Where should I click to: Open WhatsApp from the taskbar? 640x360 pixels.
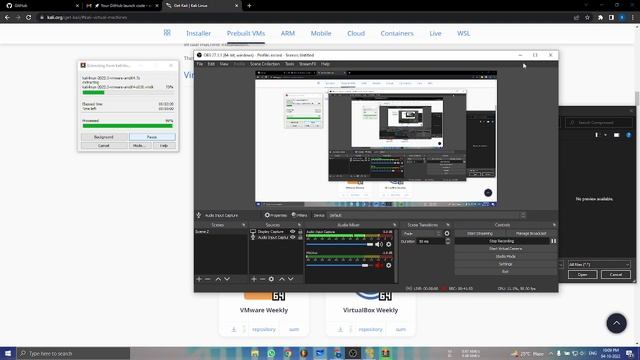point(271,353)
